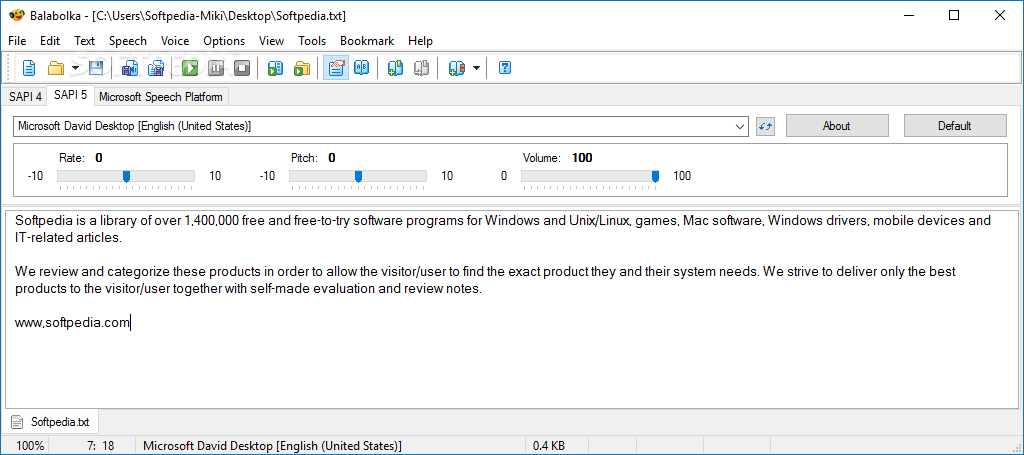Click the greyed go to bookmark icon

click(x=422, y=68)
